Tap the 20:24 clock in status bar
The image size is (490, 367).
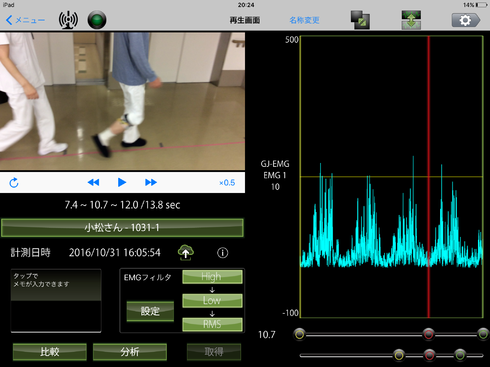pos(246,5)
